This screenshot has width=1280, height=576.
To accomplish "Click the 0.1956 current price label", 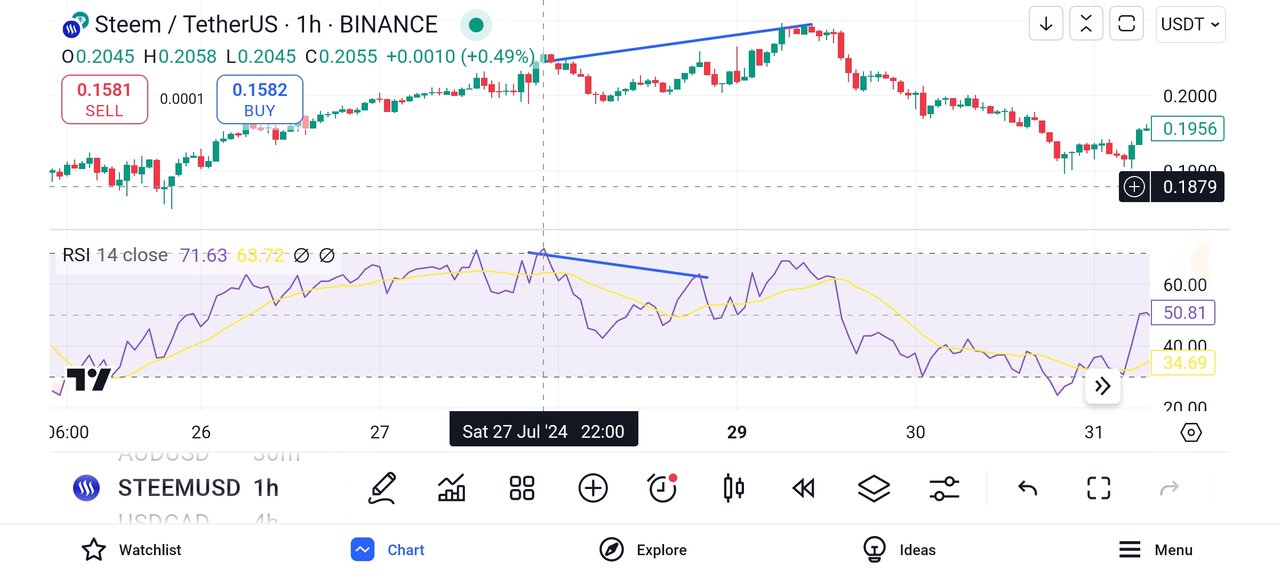I will tap(1188, 128).
